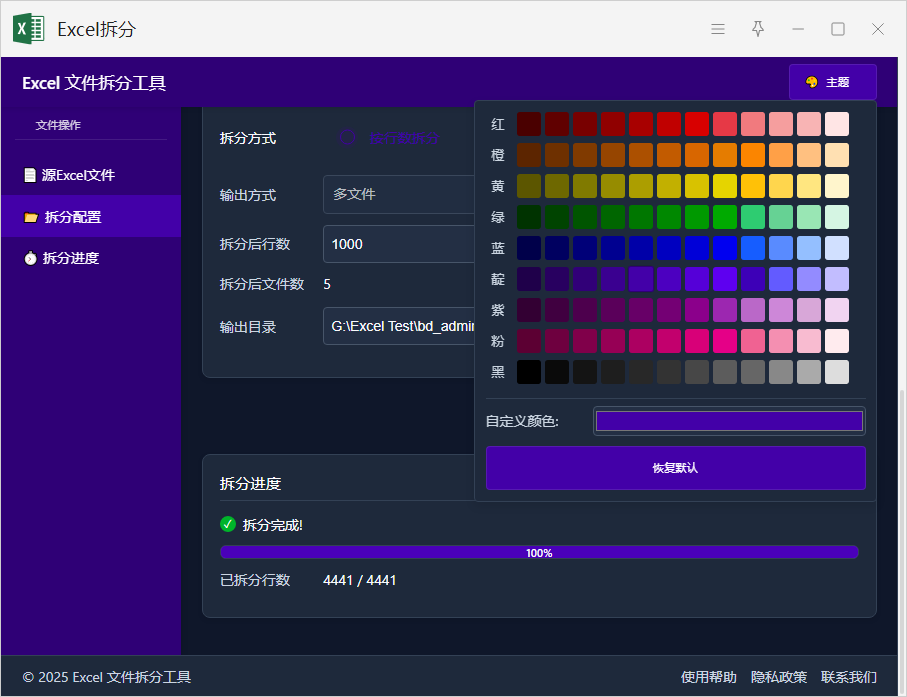Click the 恢复默认 button
The image size is (907, 697).
pos(676,468)
